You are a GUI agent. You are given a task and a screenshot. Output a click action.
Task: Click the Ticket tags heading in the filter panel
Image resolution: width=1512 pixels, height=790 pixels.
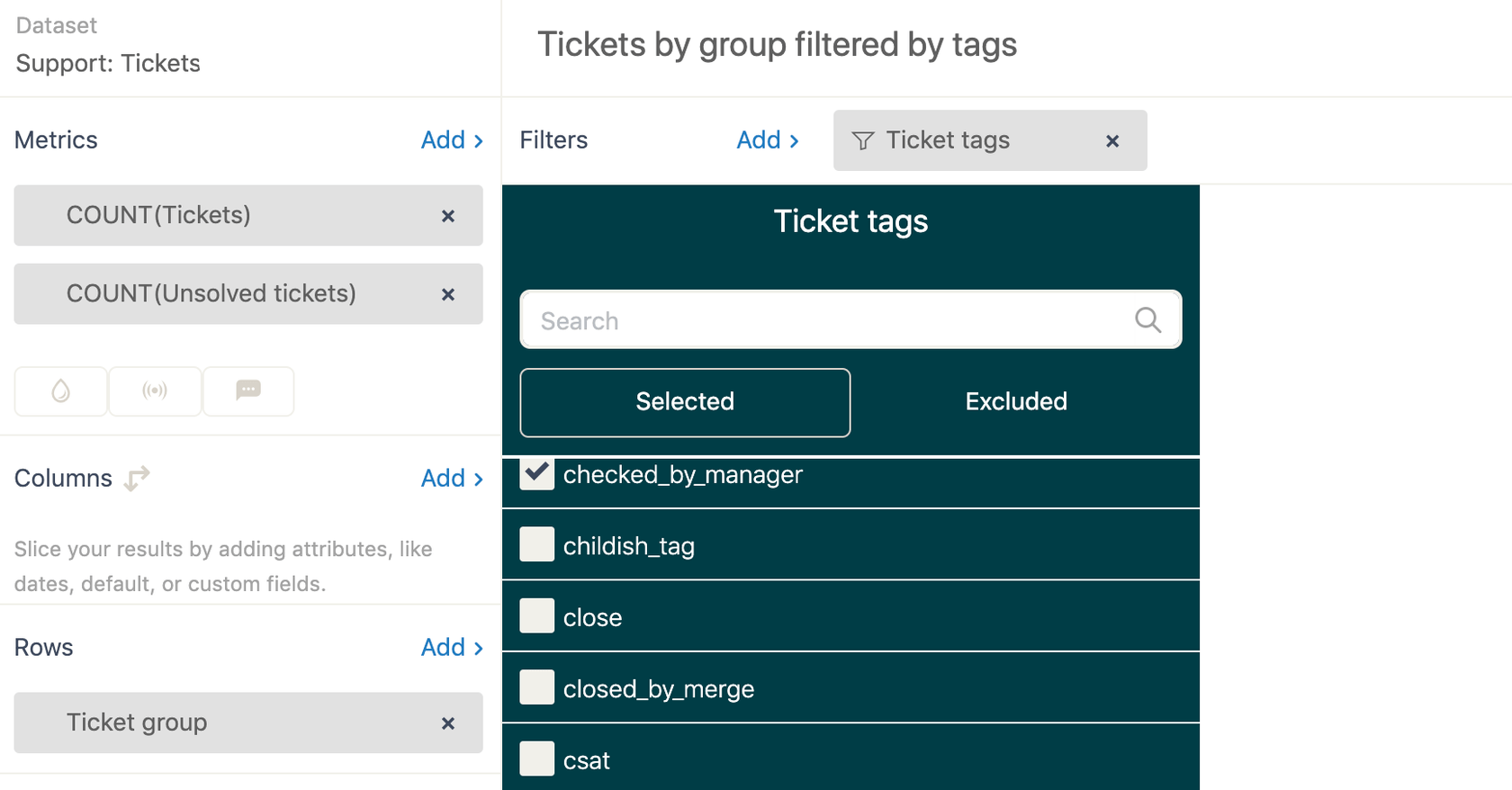(x=850, y=221)
